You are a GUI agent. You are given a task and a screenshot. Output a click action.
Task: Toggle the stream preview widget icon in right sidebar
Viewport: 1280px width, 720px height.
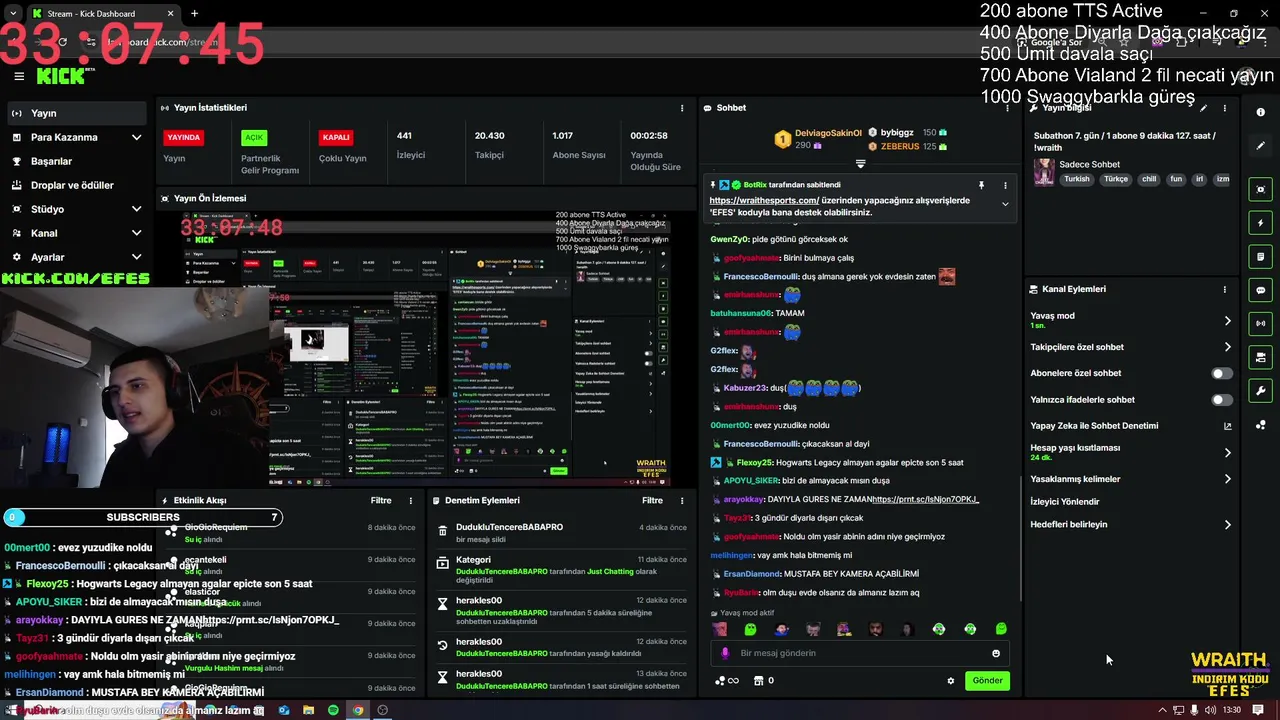[1261, 190]
